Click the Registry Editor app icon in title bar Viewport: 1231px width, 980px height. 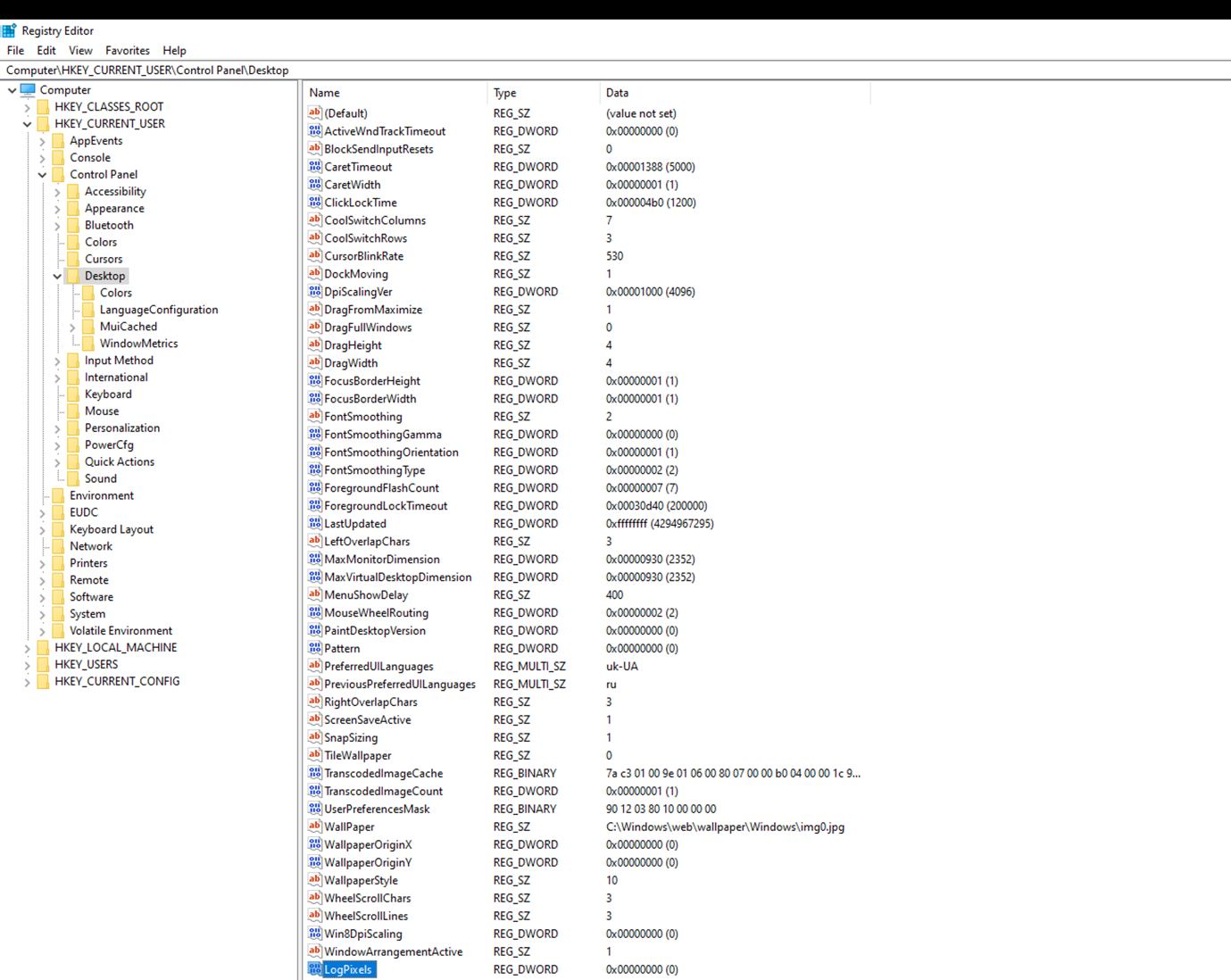click(x=10, y=30)
